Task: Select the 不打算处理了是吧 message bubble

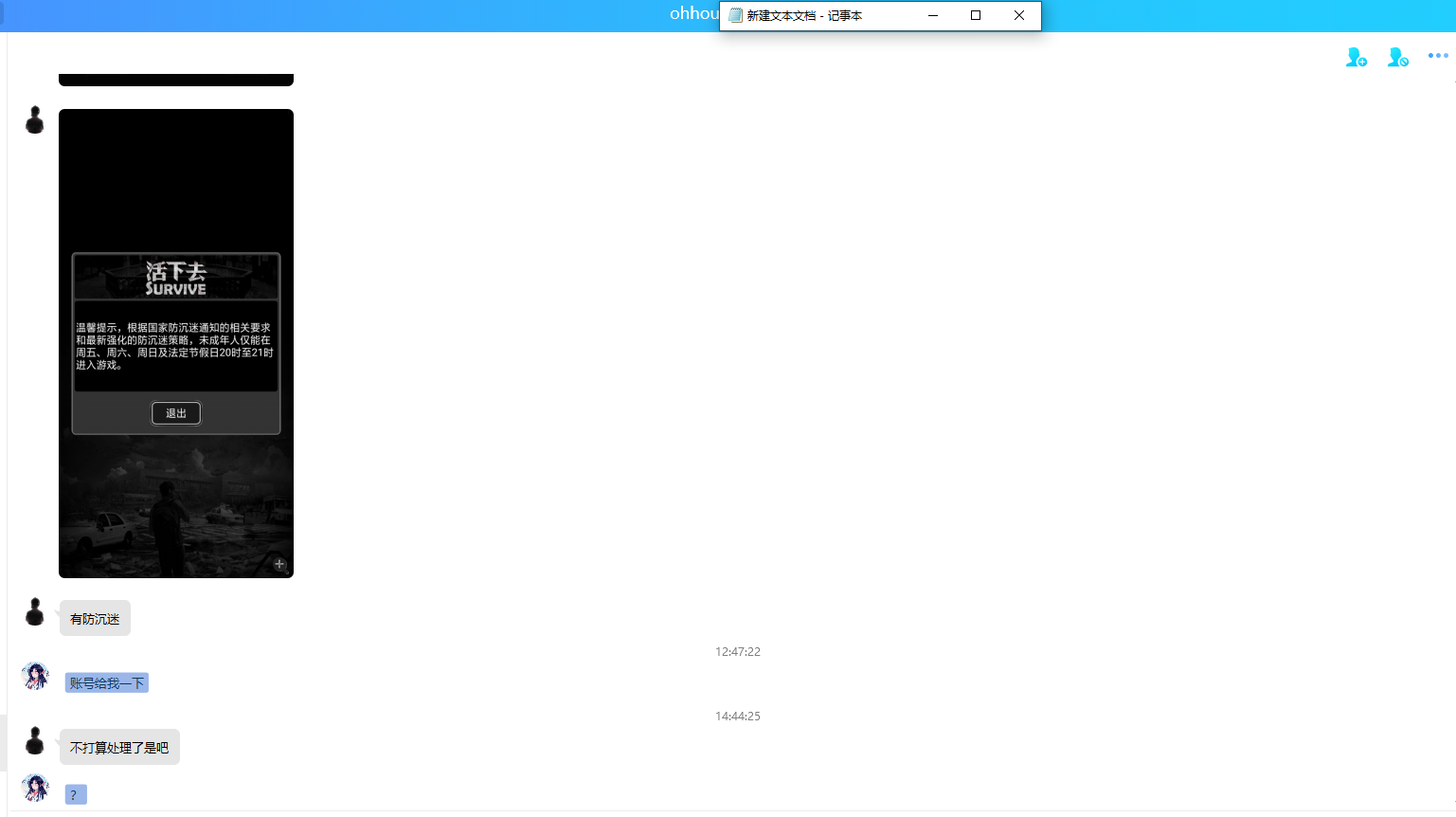Action: coord(119,747)
